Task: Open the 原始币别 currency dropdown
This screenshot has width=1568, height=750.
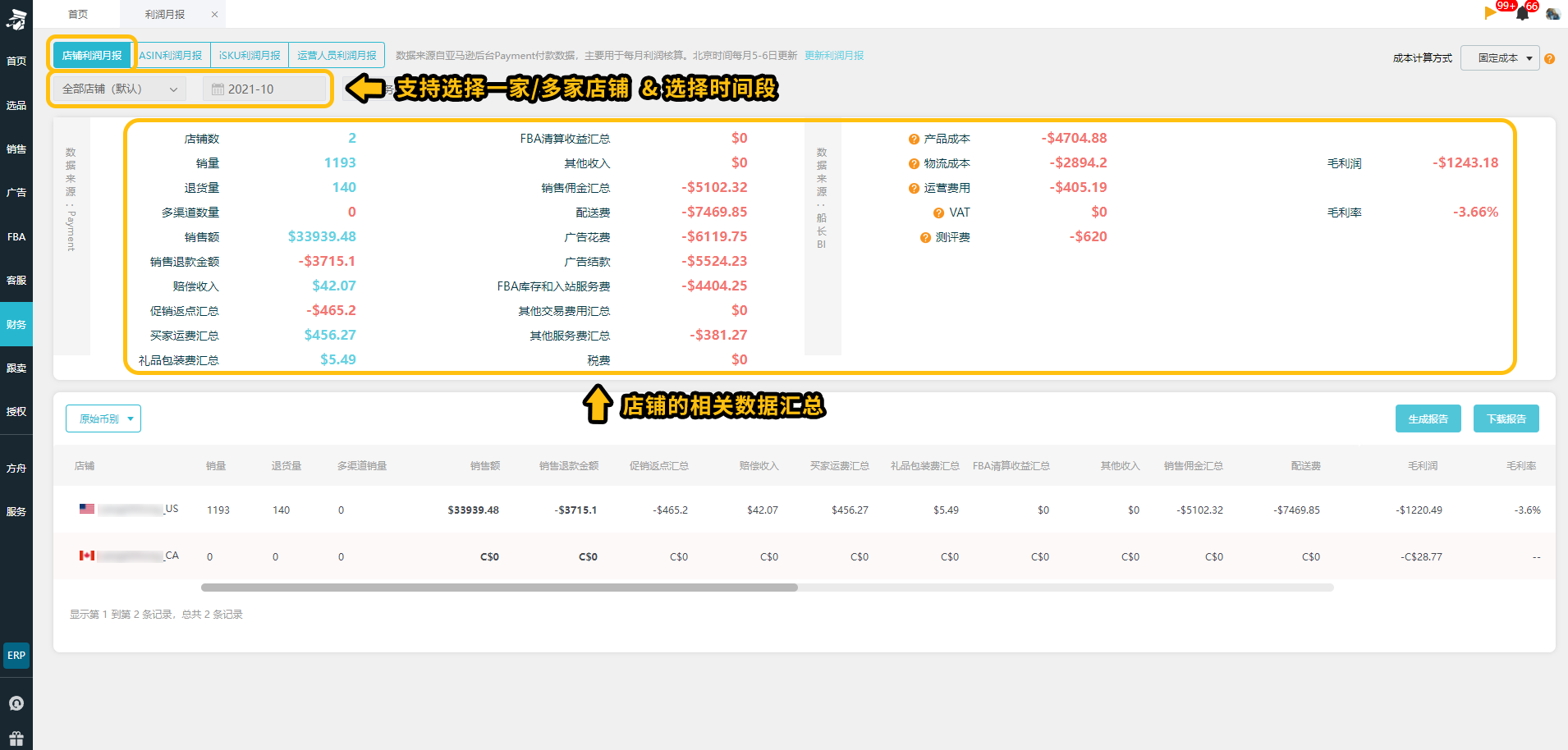Action: 103,418
